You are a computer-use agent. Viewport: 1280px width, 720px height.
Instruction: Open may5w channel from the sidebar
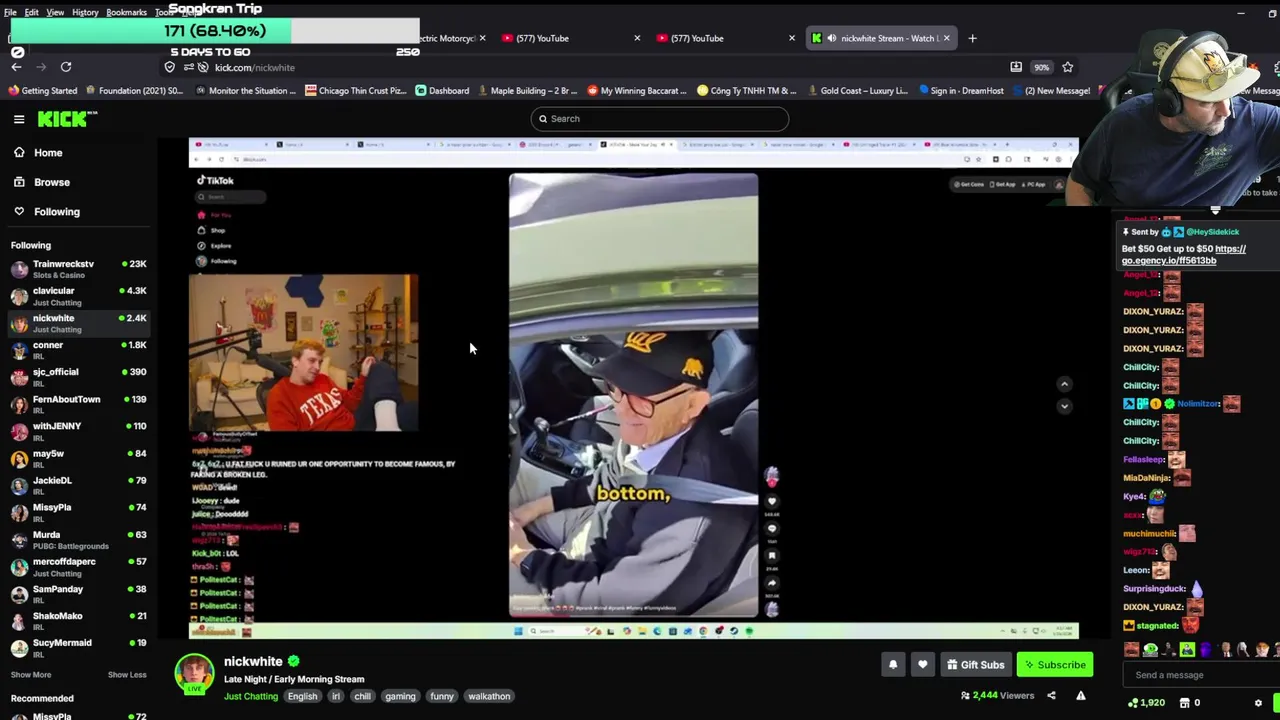[x=78, y=458]
